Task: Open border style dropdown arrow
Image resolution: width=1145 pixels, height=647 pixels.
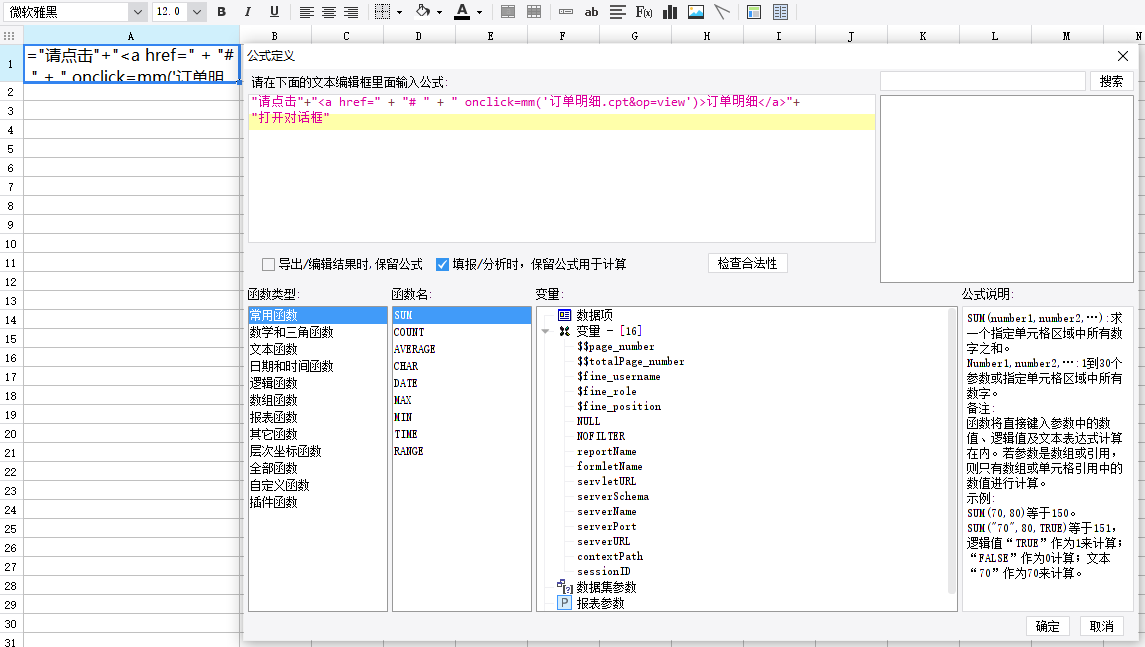Action: click(399, 12)
